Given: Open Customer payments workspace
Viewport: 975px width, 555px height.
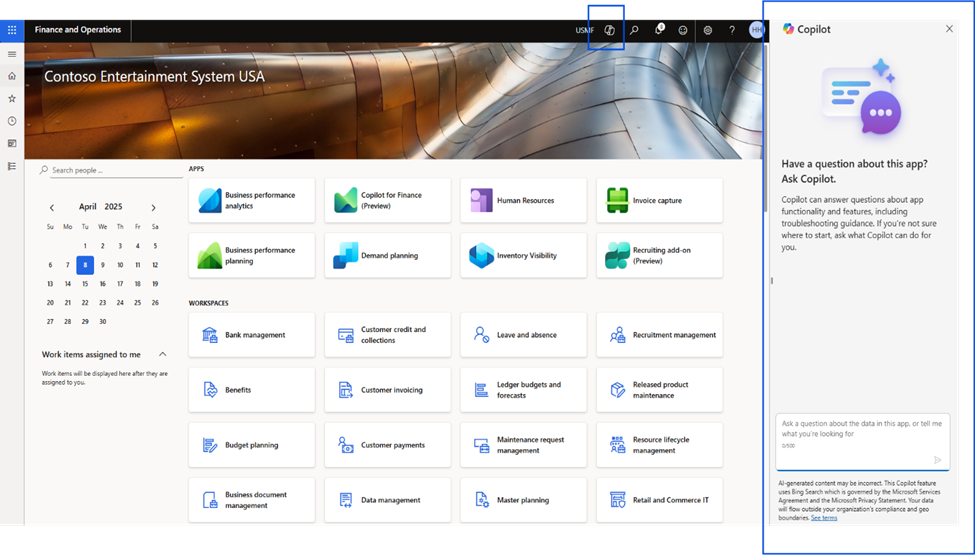Looking at the screenshot, I should coord(387,445).
